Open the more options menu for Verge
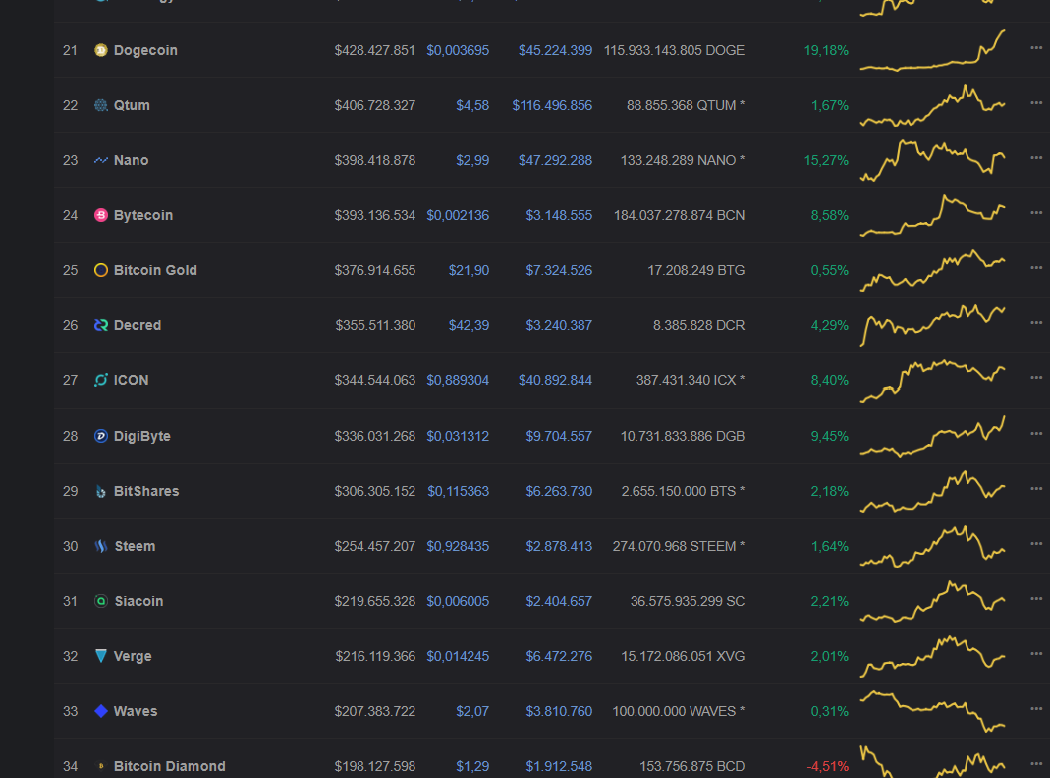 pyautogui.click(x=1036, y=653)
